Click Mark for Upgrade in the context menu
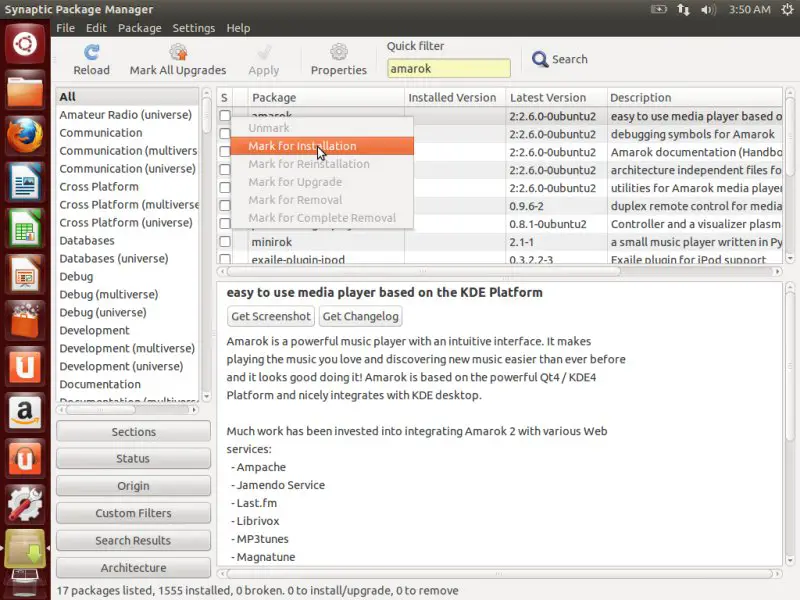The height and width of the screenshot is (600, 800). (x=322, y=182)
